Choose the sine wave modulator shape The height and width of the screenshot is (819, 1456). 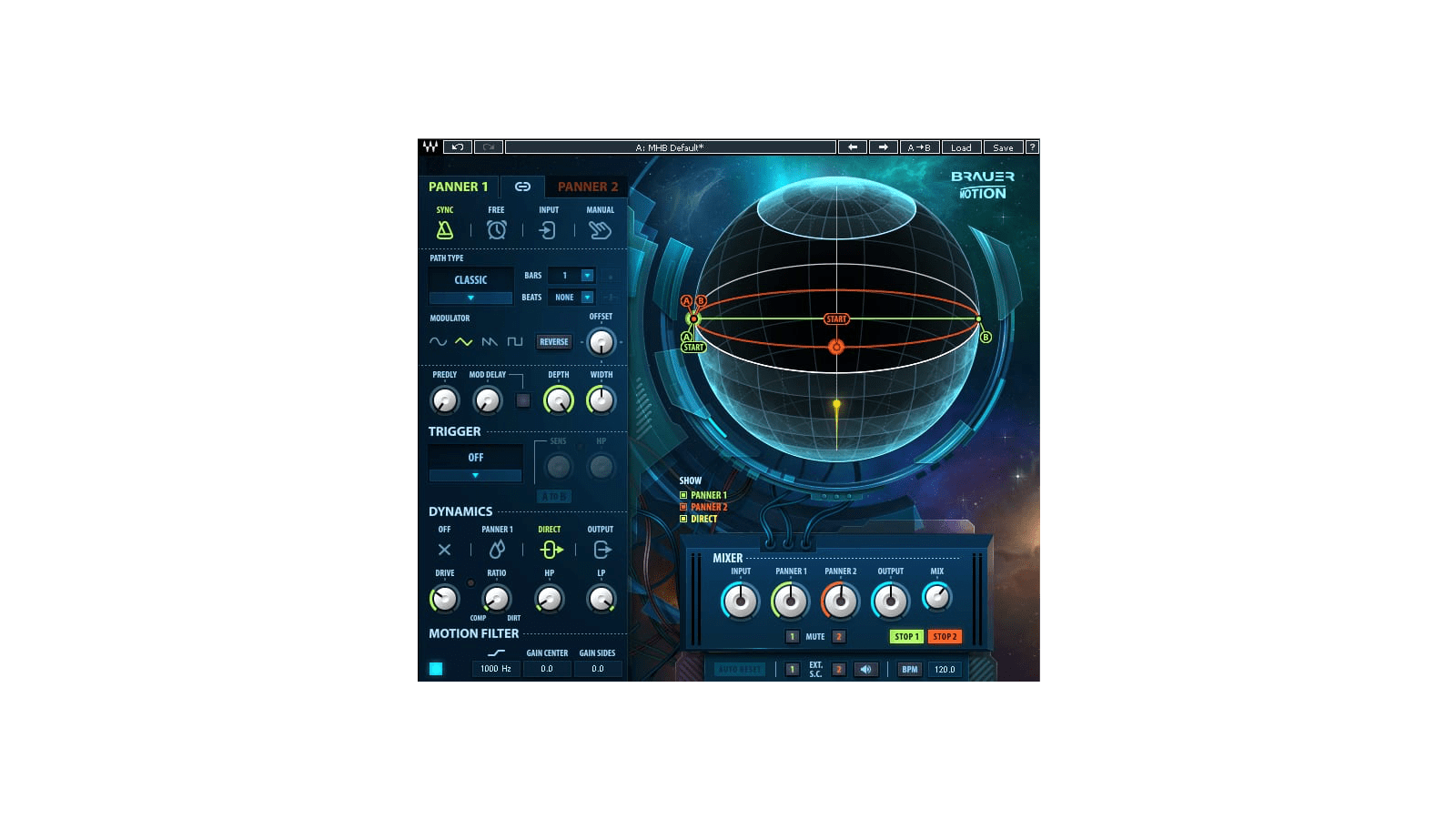tap(438, 342)
